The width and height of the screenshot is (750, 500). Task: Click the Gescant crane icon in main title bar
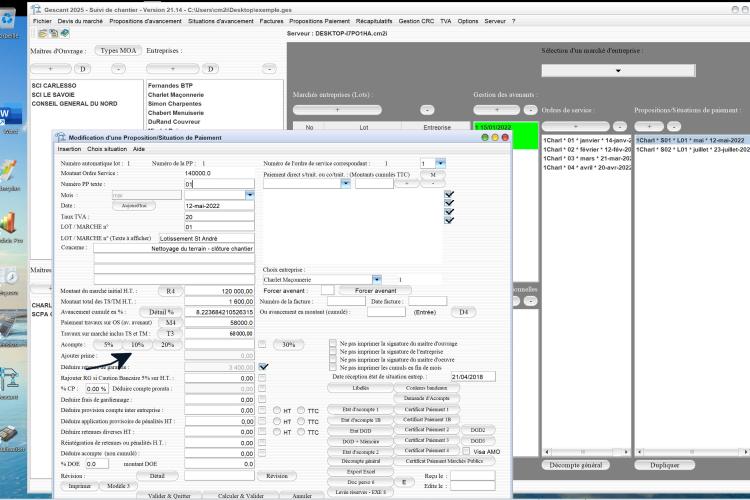[x=36, y=9]
